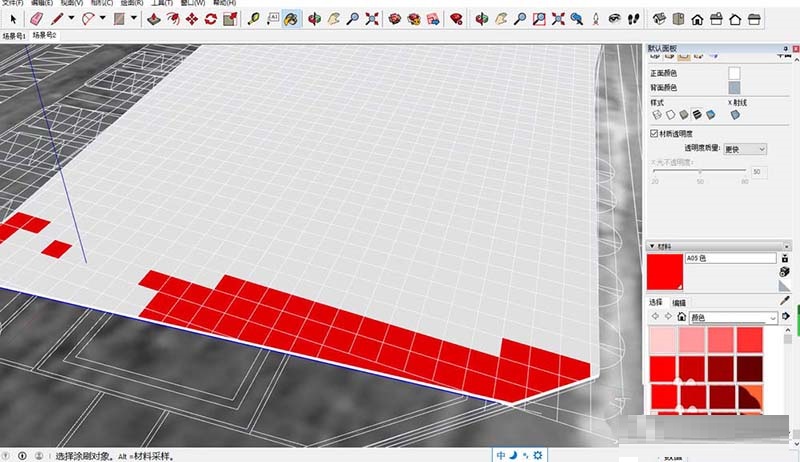Open the shape tool dropdown arrow

pyautogui.click(x=134, y=18)
